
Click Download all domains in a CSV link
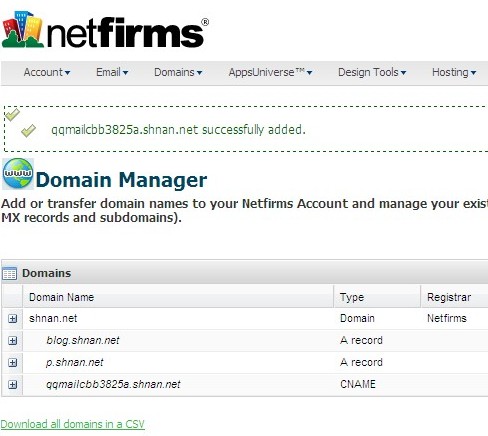[x=72, y=424]
